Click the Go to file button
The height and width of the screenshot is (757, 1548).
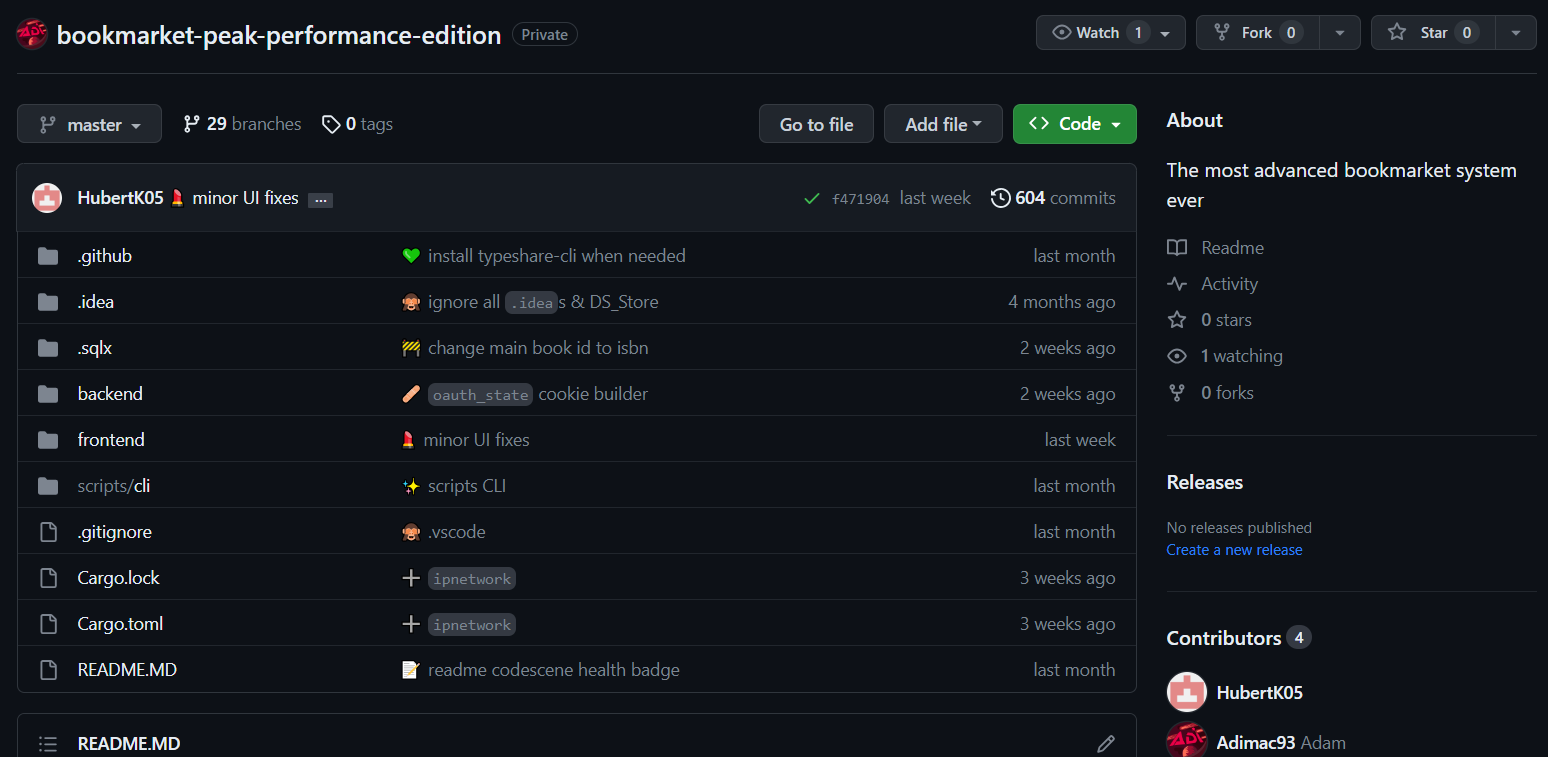point(816,124)
